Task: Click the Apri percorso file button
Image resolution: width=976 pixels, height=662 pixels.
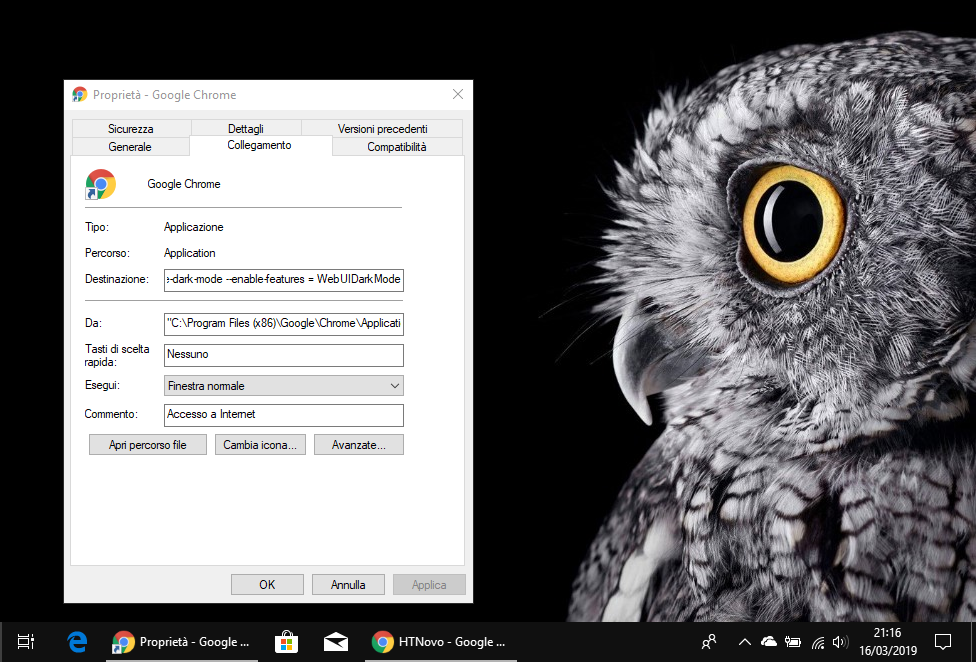Action: [x=148, y=445]
